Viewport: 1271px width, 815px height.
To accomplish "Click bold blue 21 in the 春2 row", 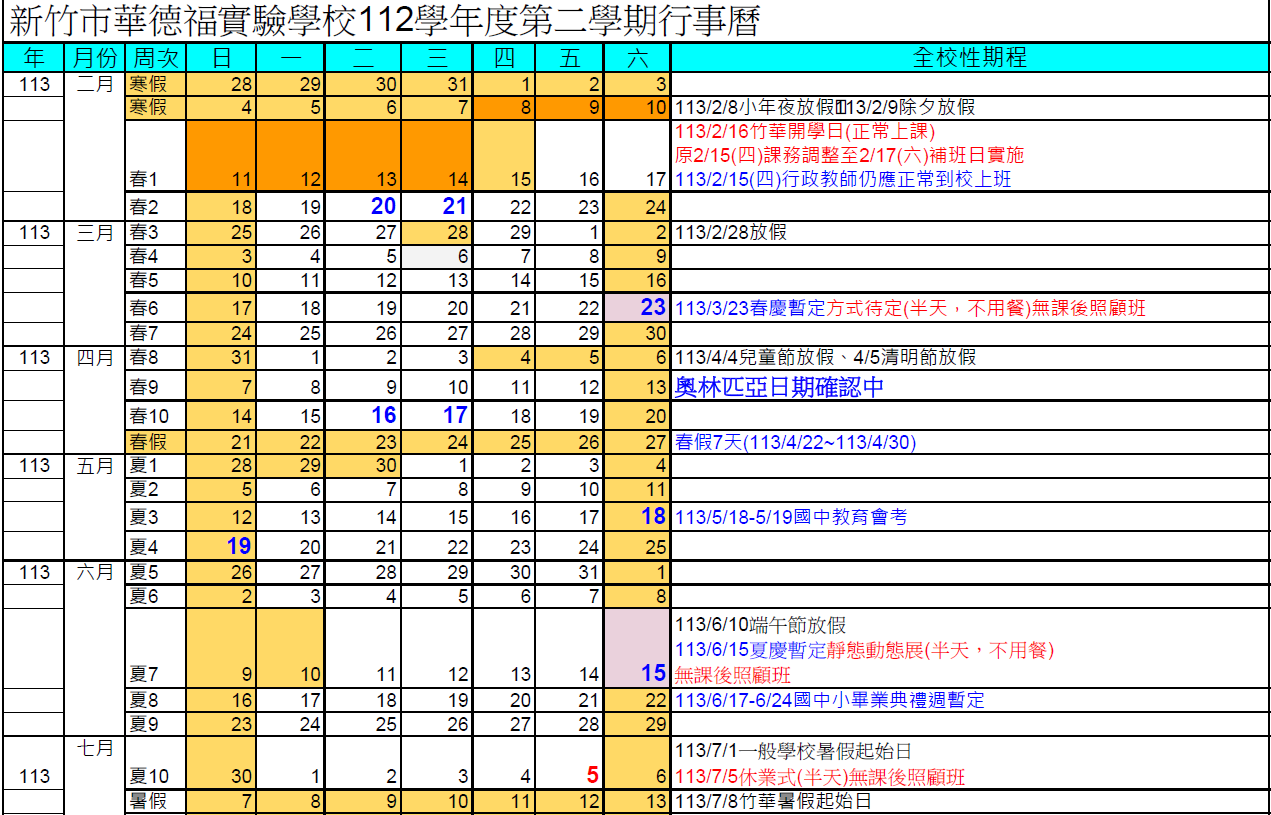I will point(455,205).
